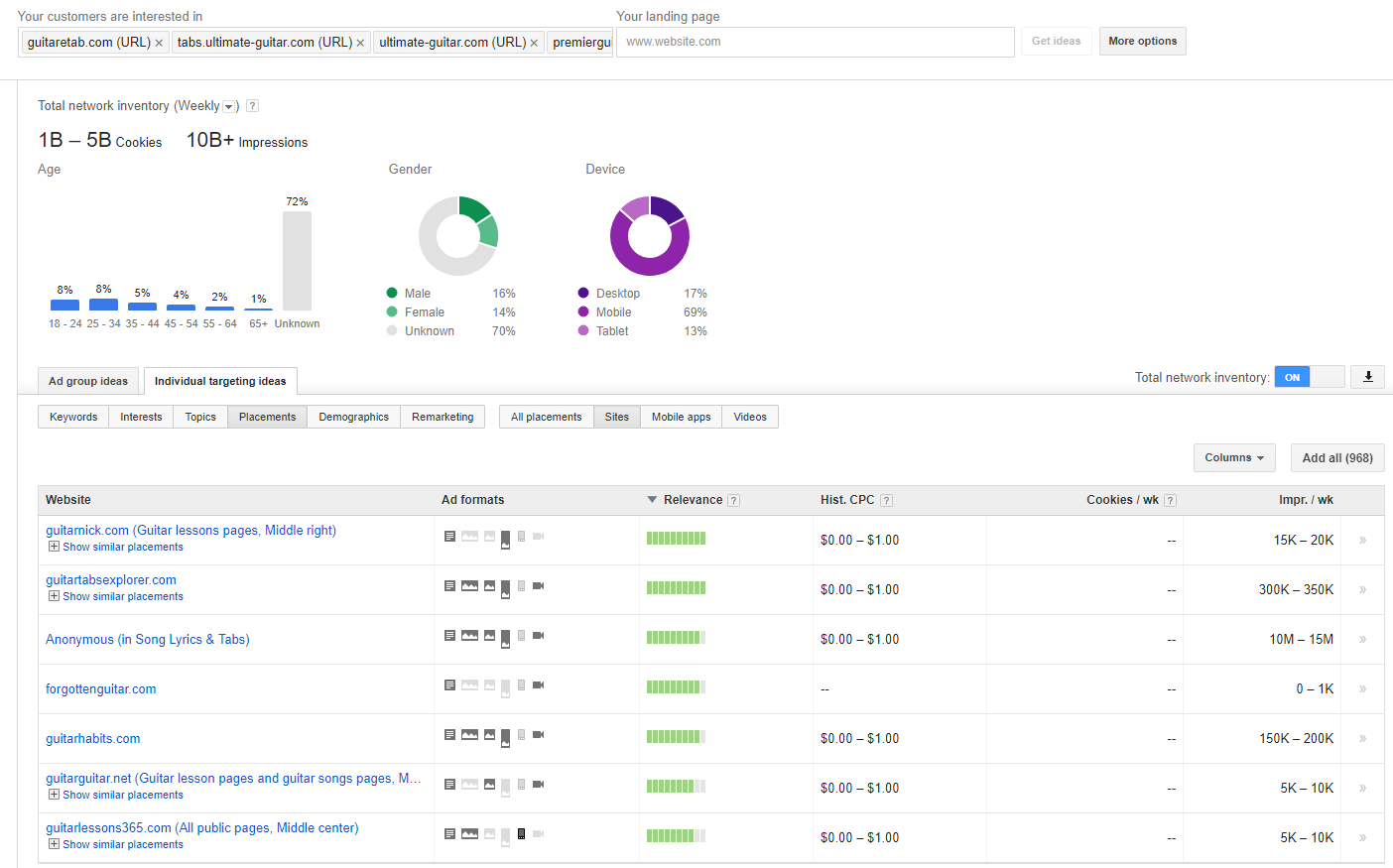Add Anonymous (Song Lyrics & Tabs) via double-arrow
The image size is (1393, 868).
(1362, 639)
